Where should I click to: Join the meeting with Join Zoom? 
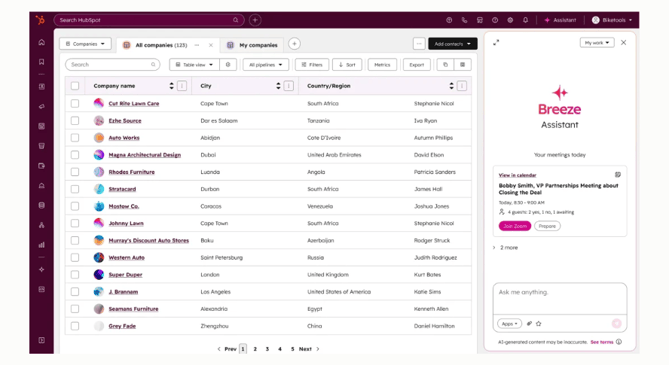pyautogui.click(x=515, y=226)
